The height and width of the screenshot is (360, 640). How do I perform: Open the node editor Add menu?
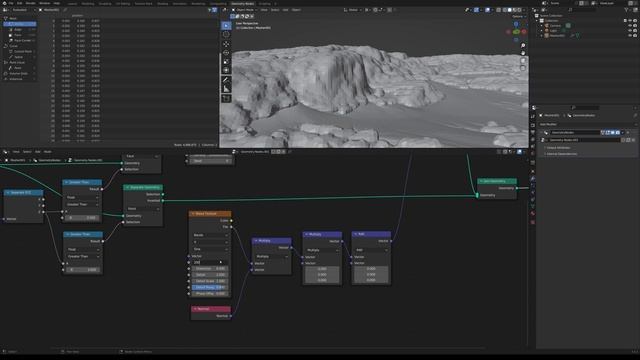tap(38, 151)
